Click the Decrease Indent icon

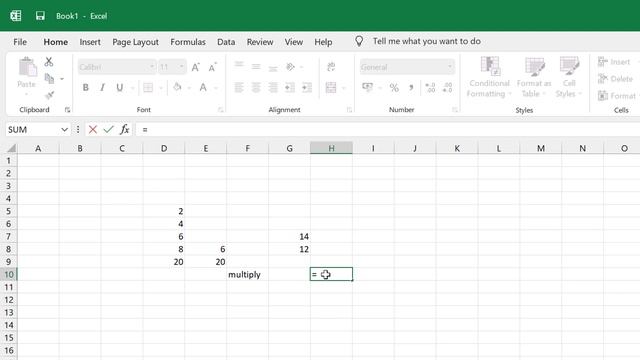pos(290,87)
